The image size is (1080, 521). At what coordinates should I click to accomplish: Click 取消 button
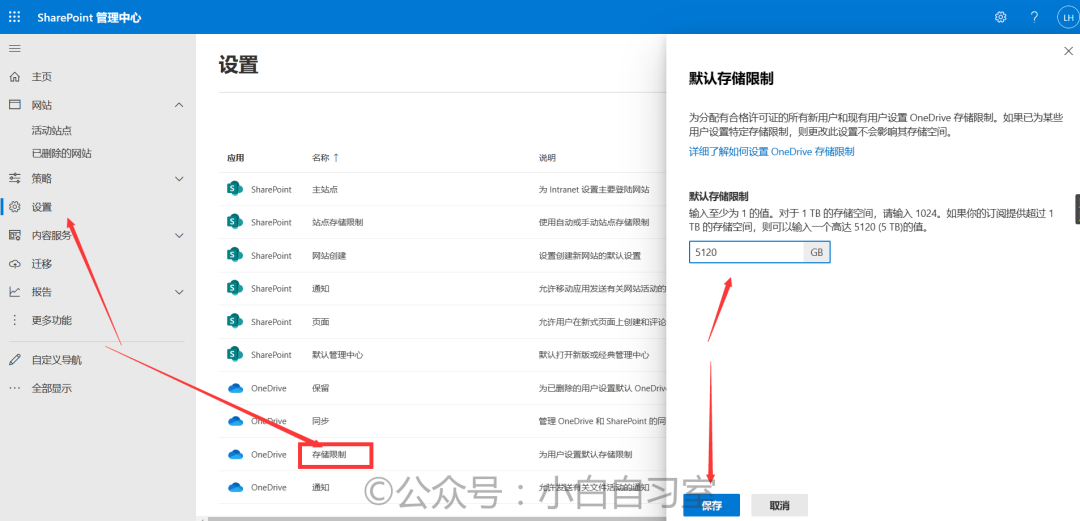779,506
